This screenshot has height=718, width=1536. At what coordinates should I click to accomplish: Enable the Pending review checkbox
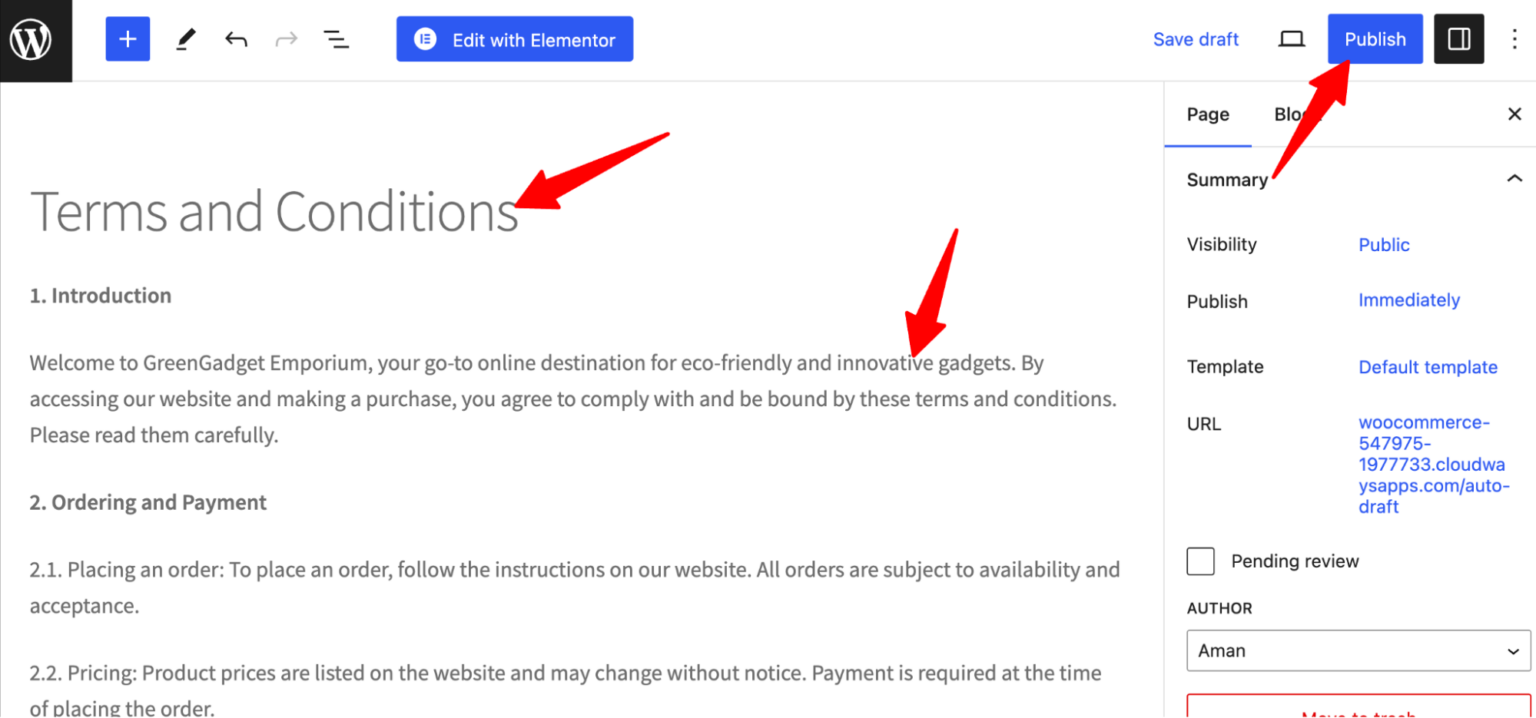coord(1200,561)
